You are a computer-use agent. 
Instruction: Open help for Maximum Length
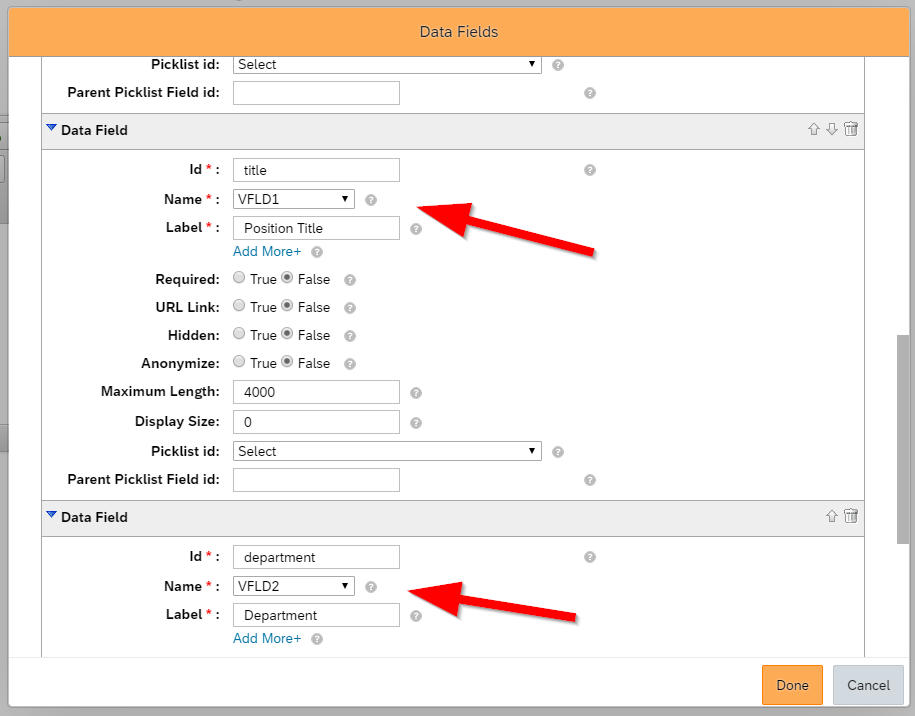coord(415,393)
